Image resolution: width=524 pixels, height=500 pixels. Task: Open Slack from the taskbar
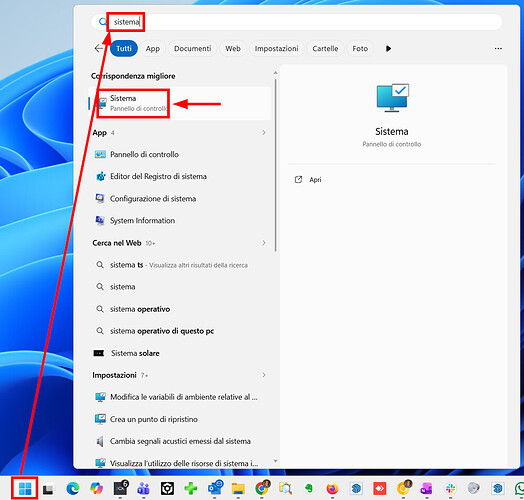click(450, 489)
